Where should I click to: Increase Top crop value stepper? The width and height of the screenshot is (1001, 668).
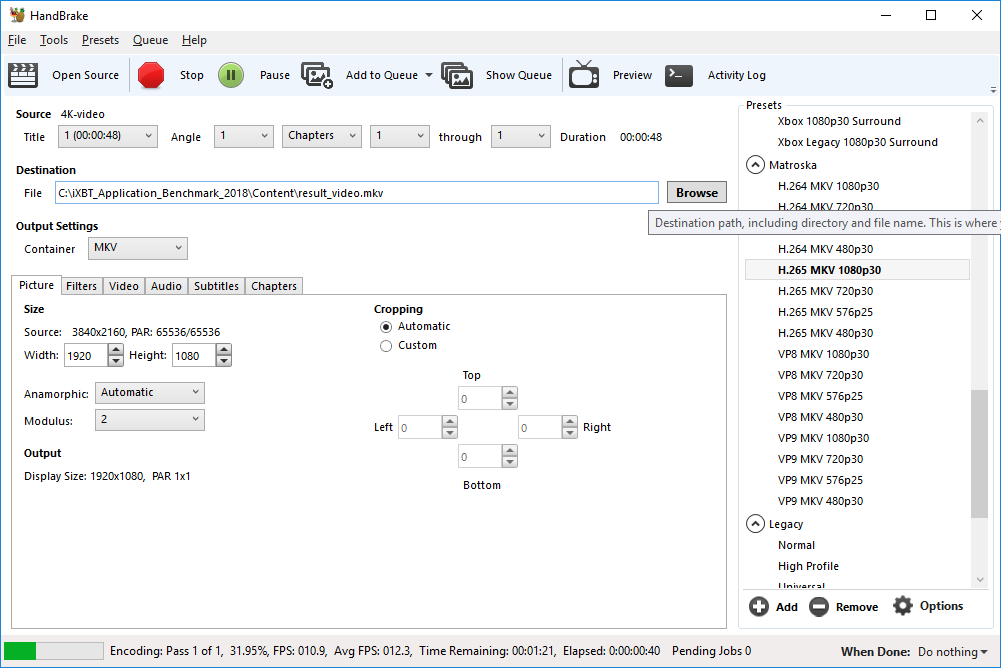pos(509,393)
